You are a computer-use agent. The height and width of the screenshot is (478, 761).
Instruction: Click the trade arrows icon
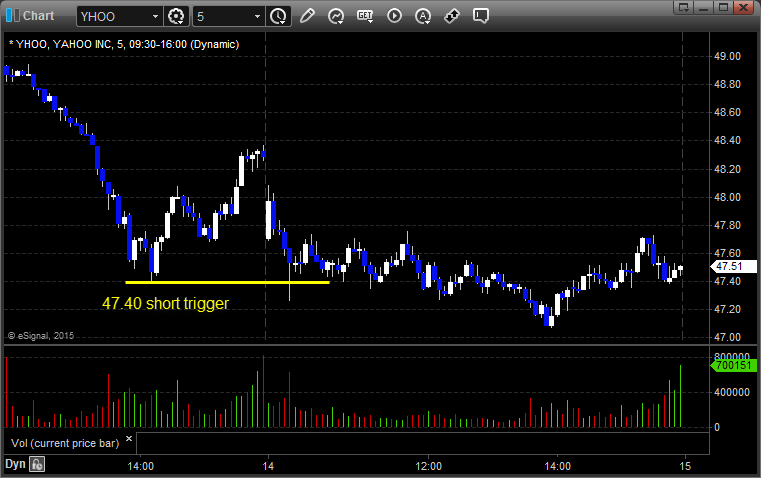[x=452, y=16]
